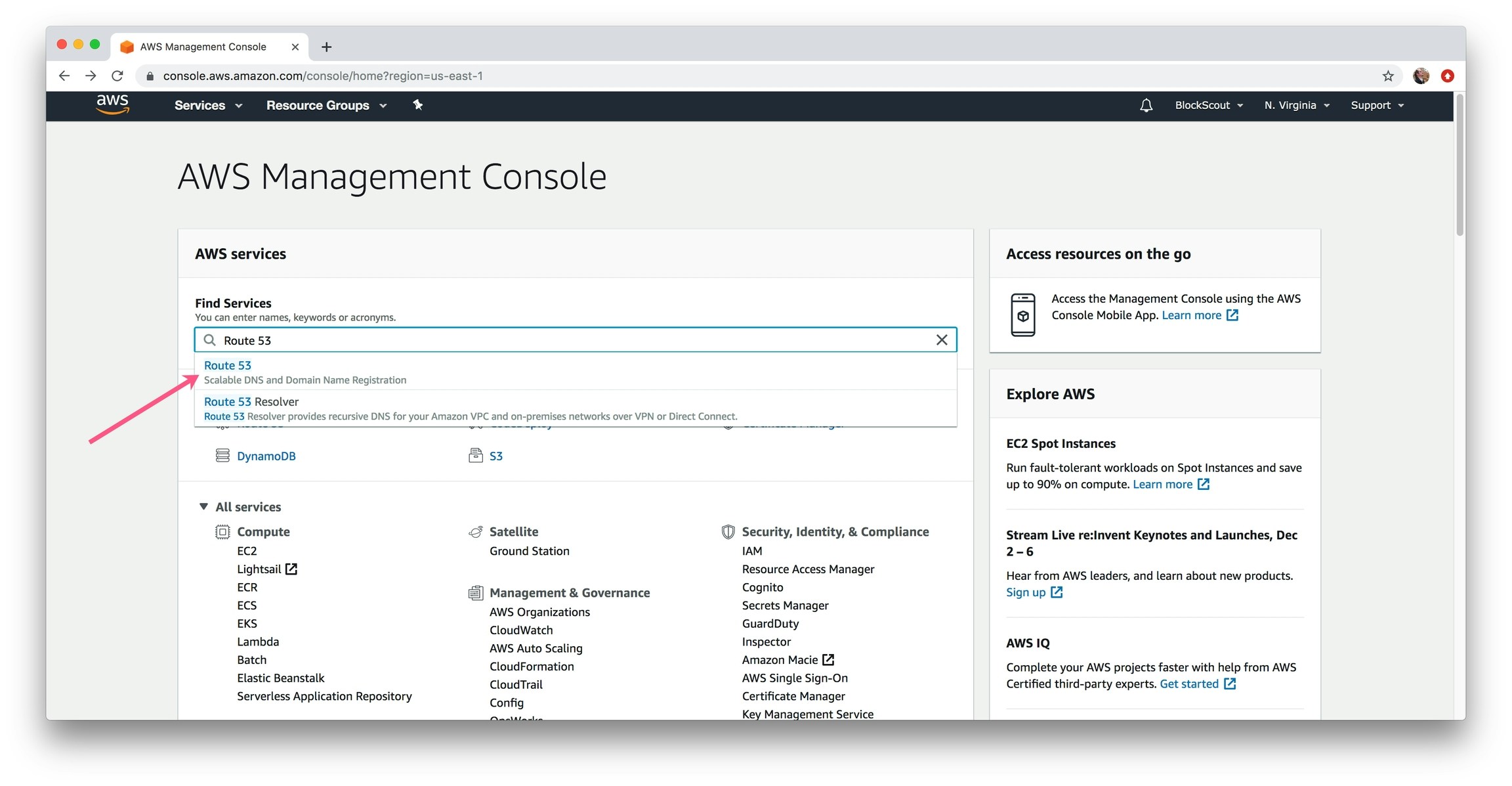The image size is (1512, 786).
Task: Open the external link icon beside Lightsail
Action: pos(291,569)
